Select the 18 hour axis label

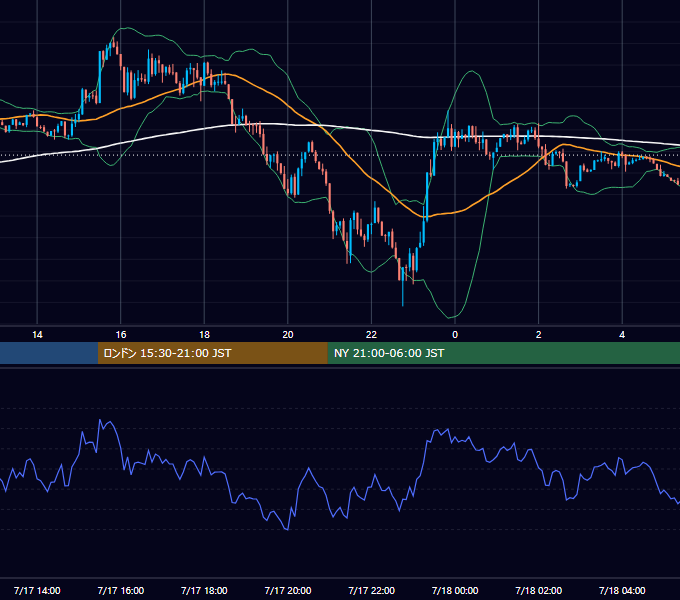pyautogui.click(x=204, y=335)
